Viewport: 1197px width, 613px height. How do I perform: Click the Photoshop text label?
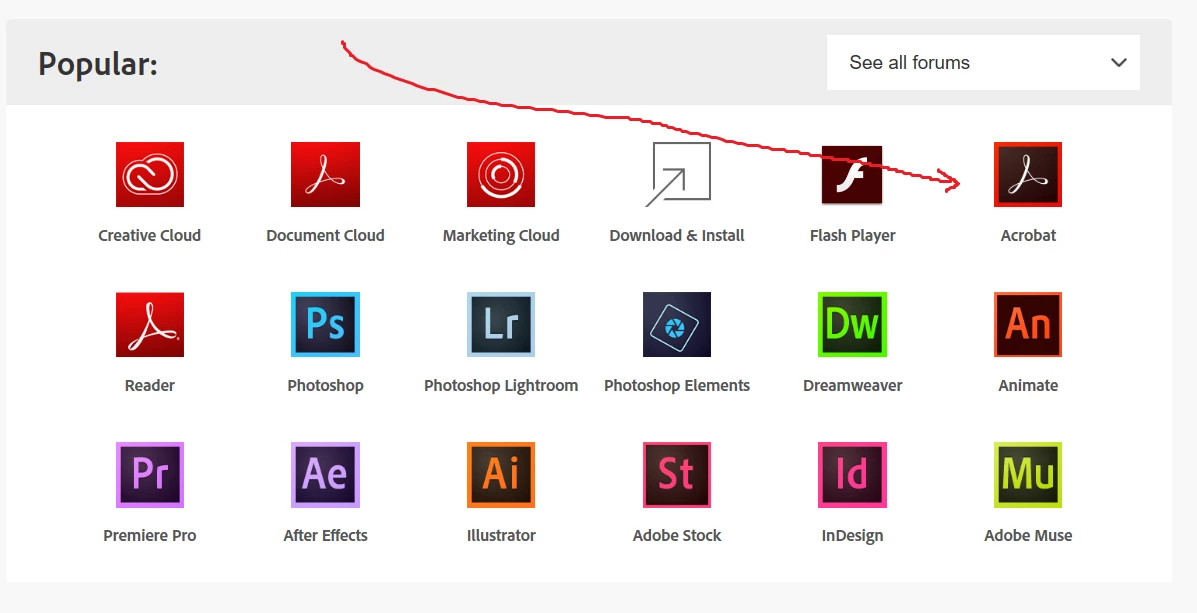coord(325,386)
